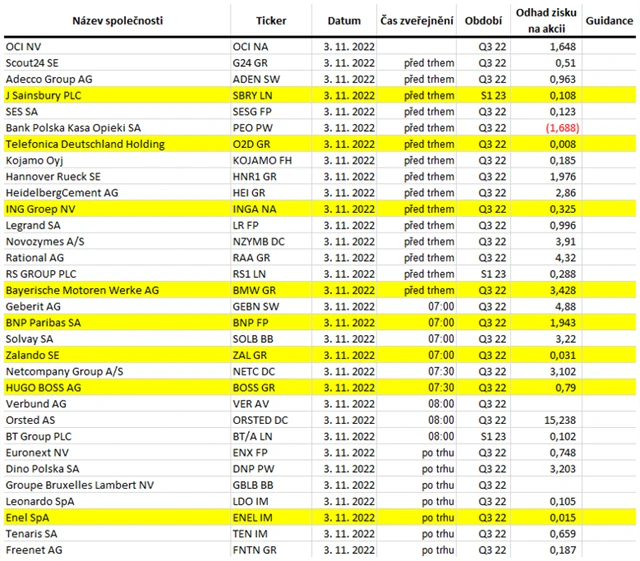This screenshot has width=640, height=561.
Task: Click the Odhad zisku na akcii header
Action: [545, 20]
